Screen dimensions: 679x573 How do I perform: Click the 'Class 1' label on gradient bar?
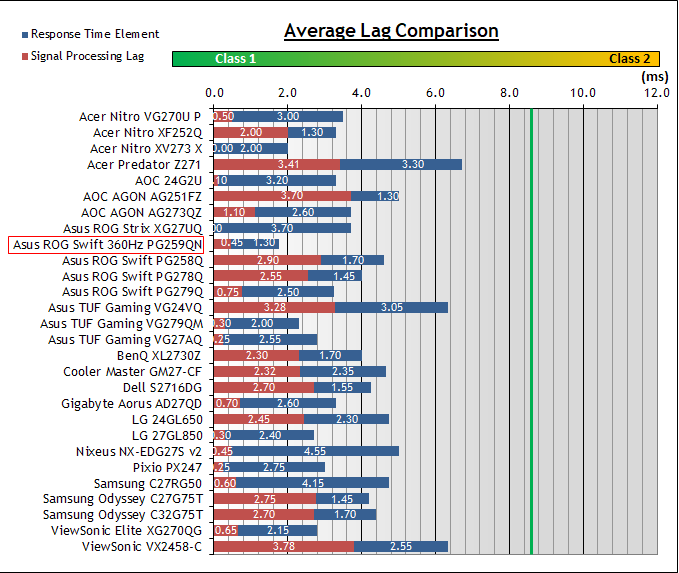236,59
